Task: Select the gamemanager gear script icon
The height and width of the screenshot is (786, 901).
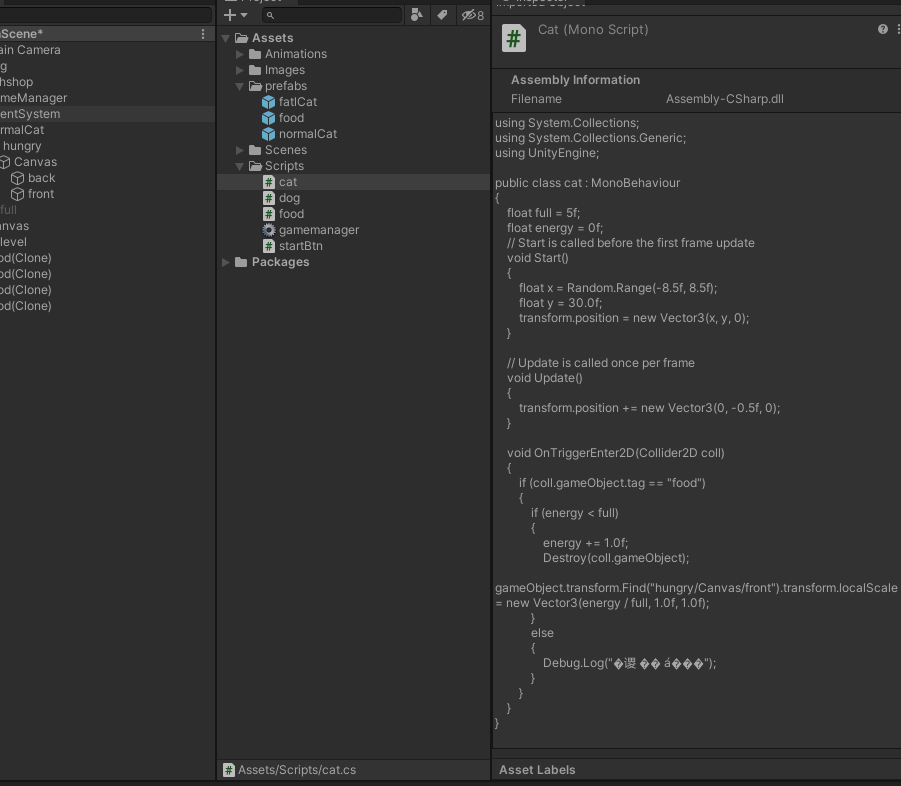Action: [x=268, y=230]
